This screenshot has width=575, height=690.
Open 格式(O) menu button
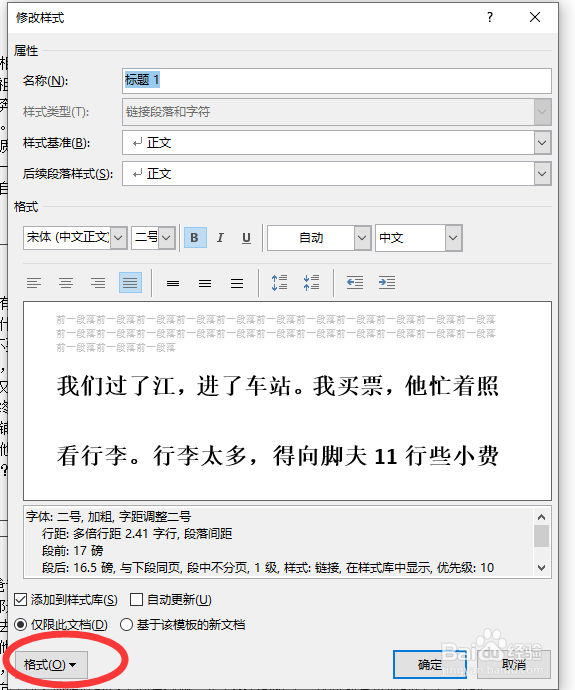(51, 664)
